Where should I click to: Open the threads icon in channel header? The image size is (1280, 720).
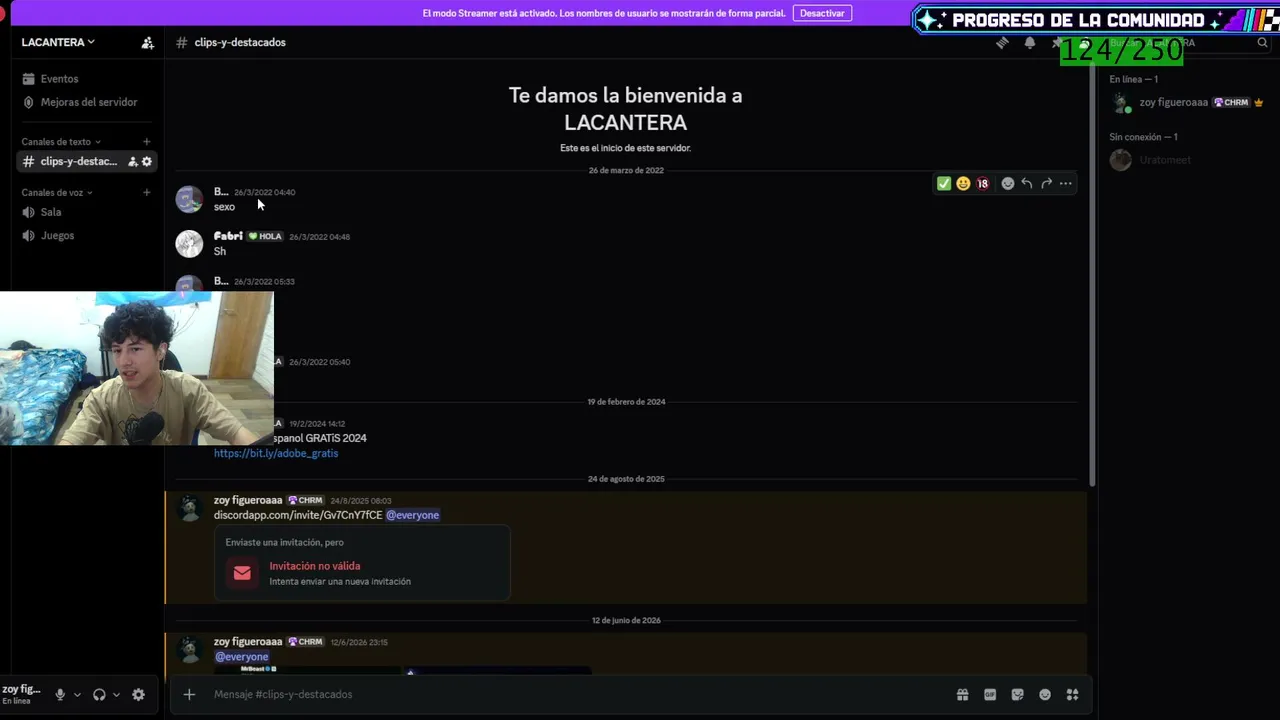point(1002,43)
